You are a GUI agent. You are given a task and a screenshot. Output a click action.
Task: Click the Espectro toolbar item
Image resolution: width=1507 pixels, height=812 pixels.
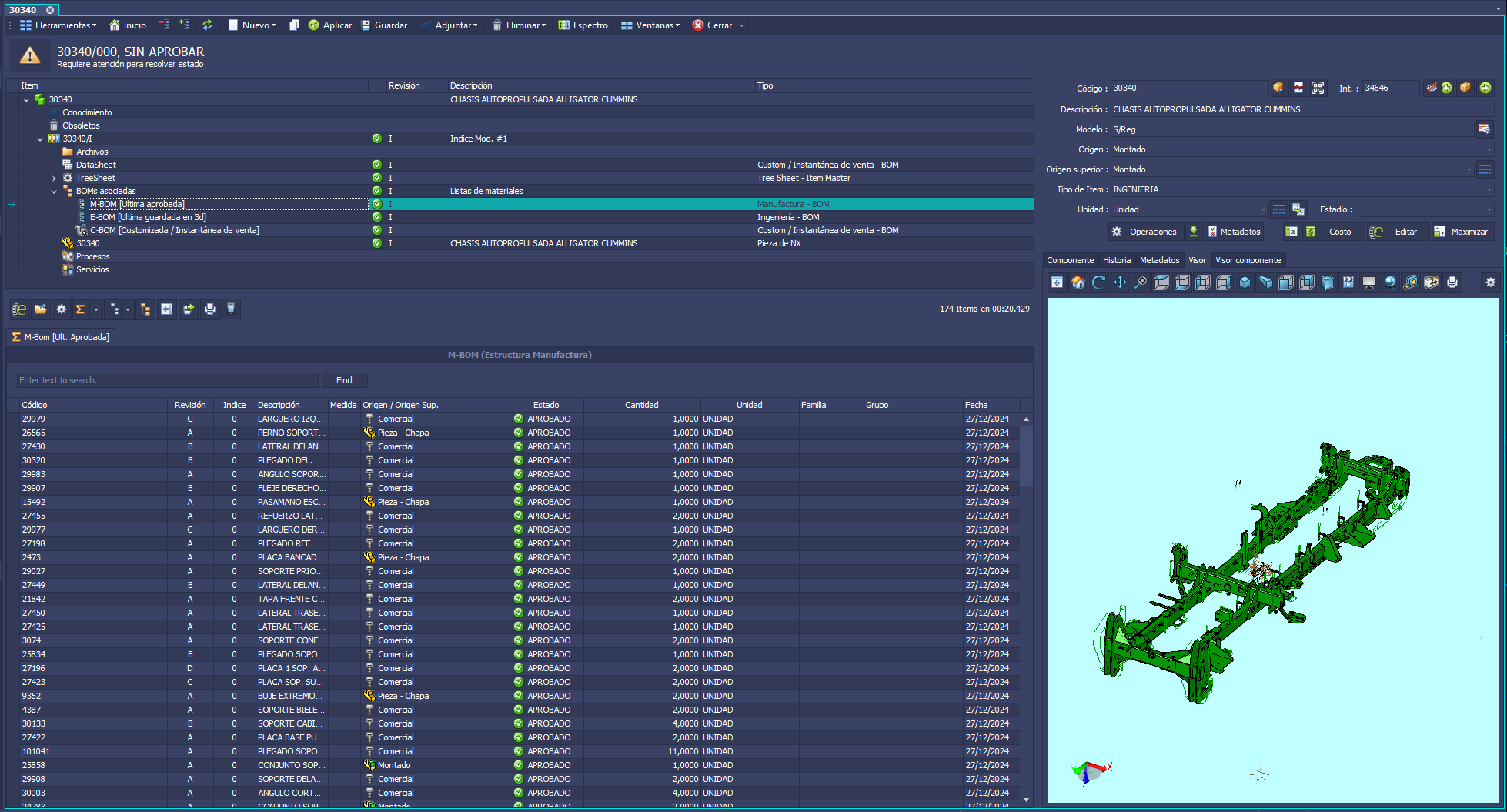tap(583, 25)
